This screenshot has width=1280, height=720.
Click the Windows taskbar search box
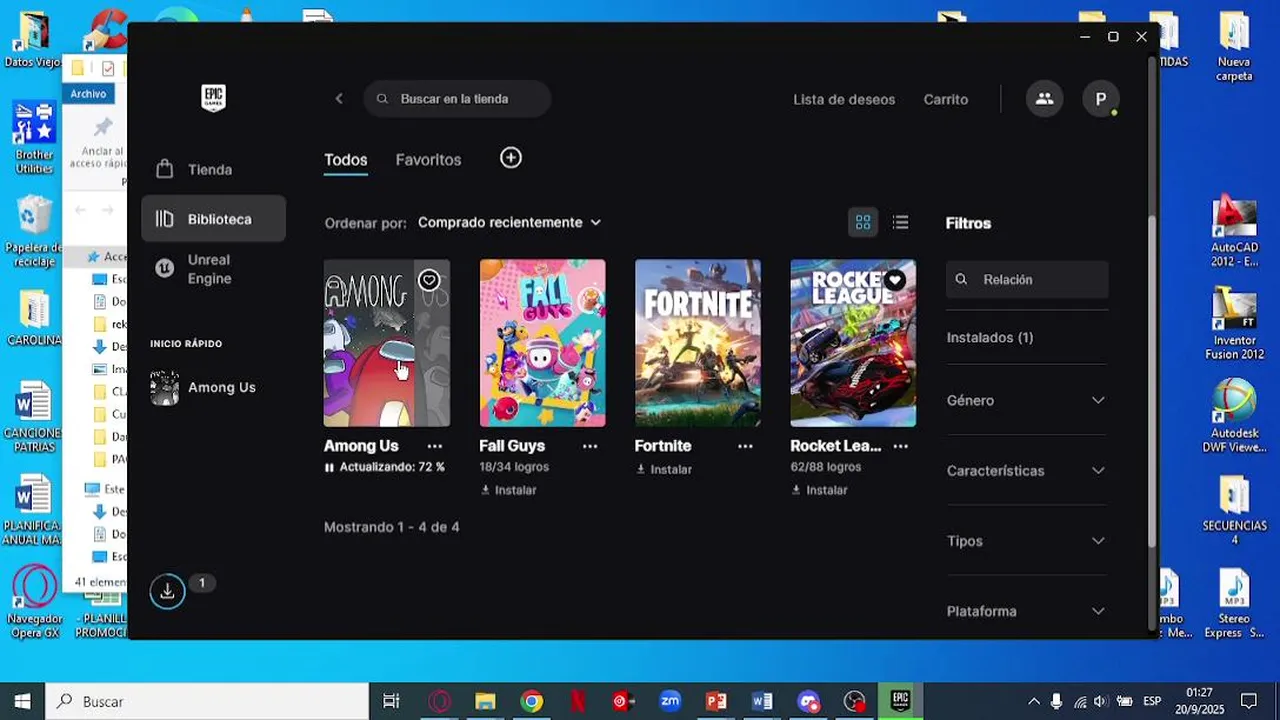point(207,701)
